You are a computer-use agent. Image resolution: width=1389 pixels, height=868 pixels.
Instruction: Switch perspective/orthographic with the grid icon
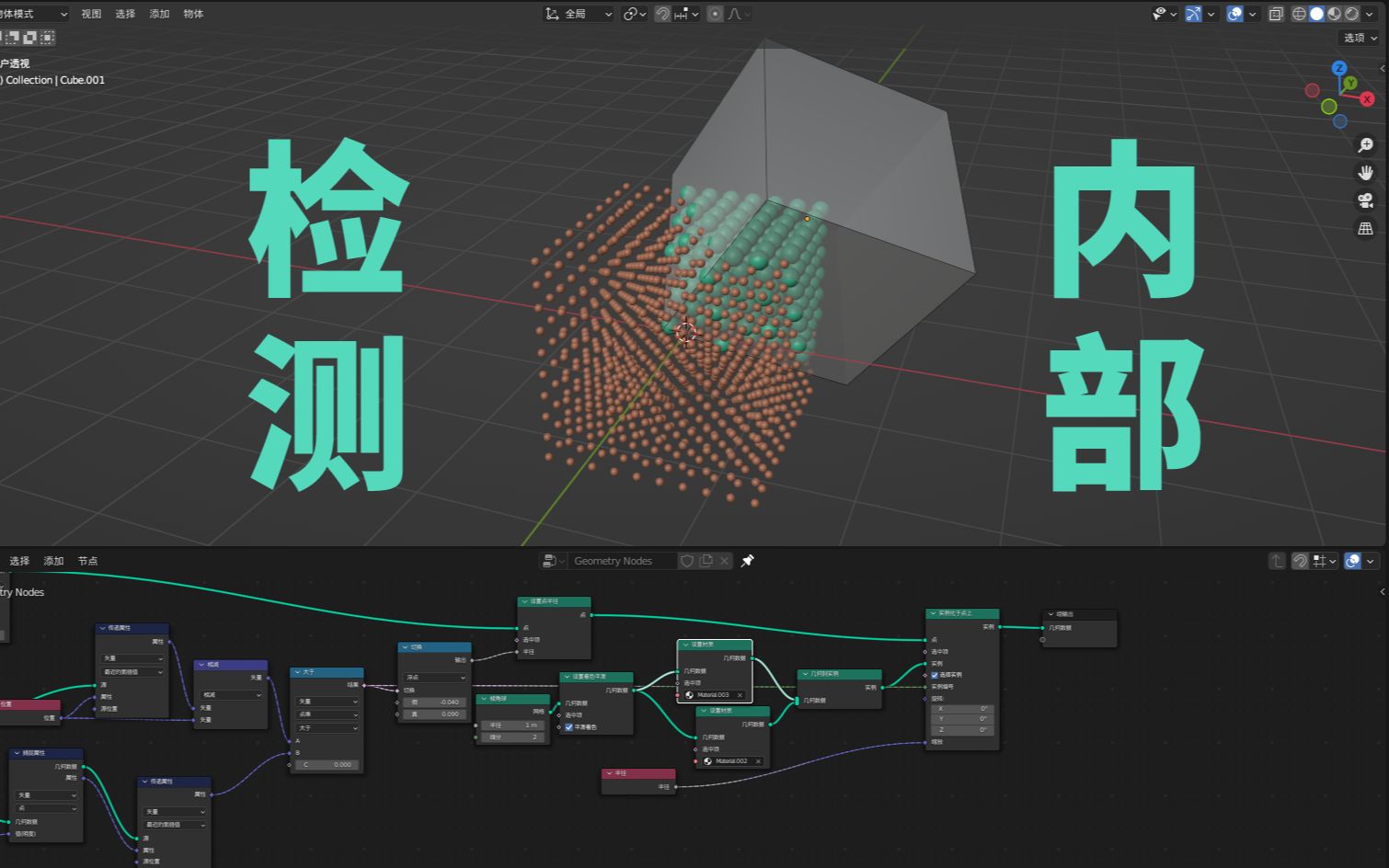tap(1366, 228)
